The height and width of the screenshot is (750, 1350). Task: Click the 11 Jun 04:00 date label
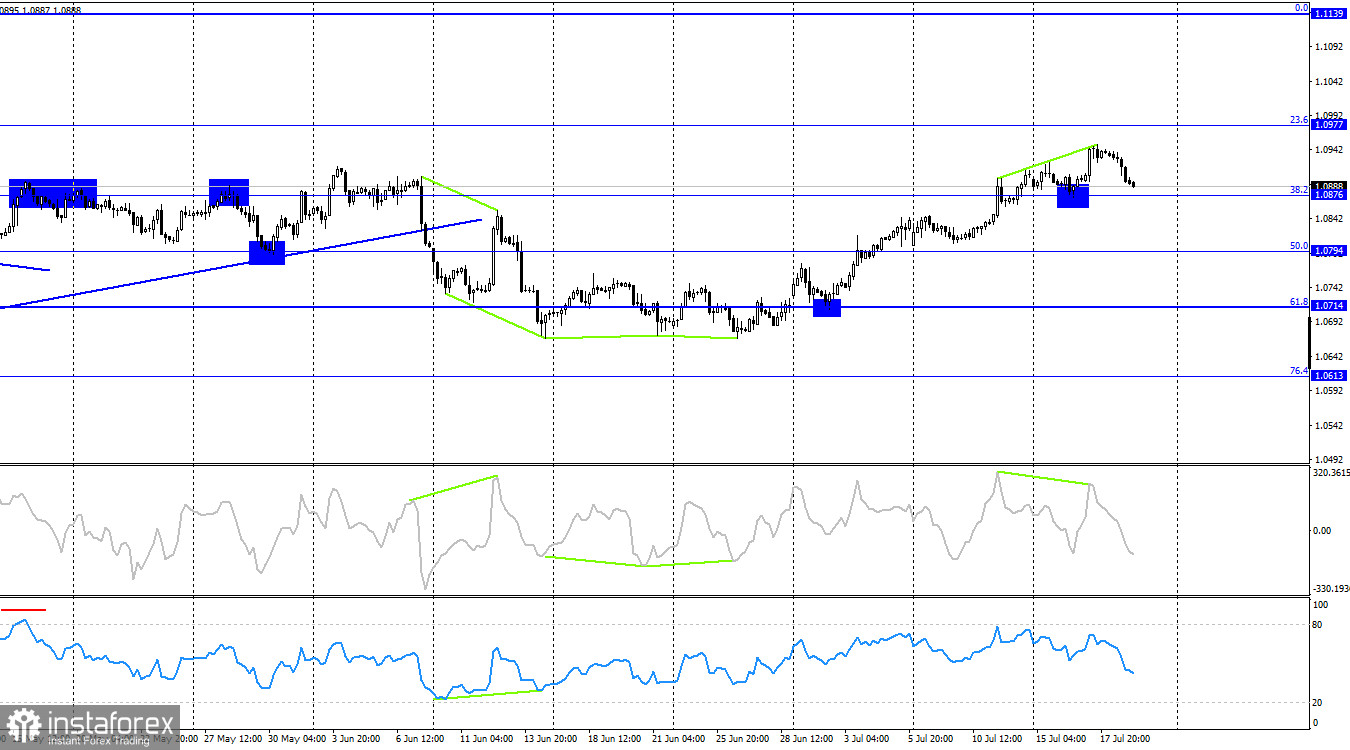coord(485,741)
